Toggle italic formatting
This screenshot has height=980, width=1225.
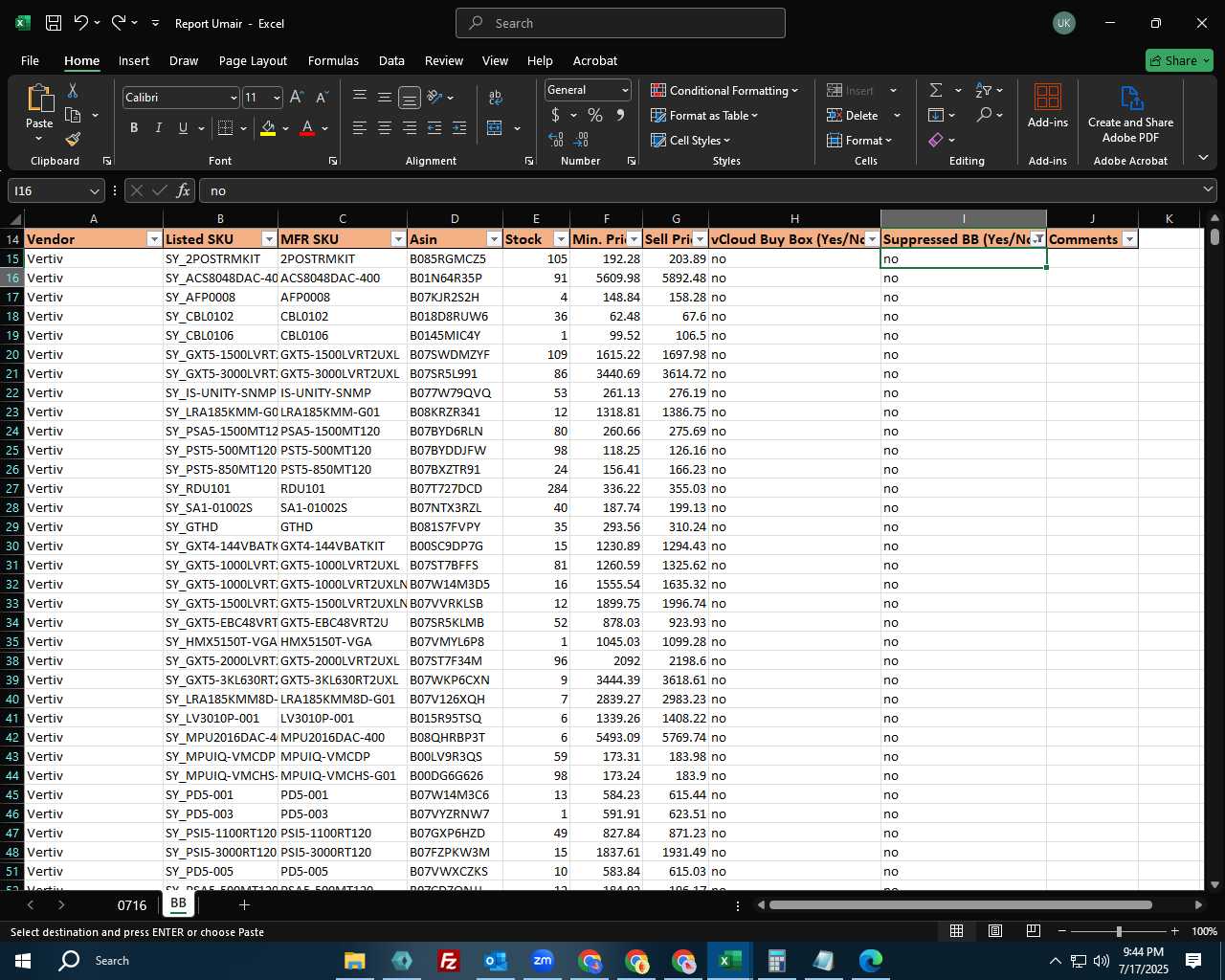pyautogui.click(x=158, y=128)
